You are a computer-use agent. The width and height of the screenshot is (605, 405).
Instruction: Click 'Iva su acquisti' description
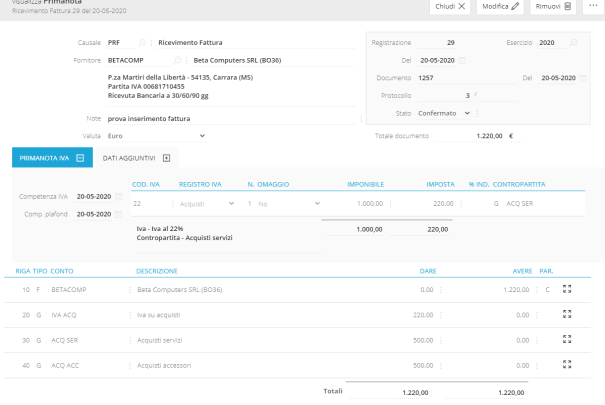(159, 315)
